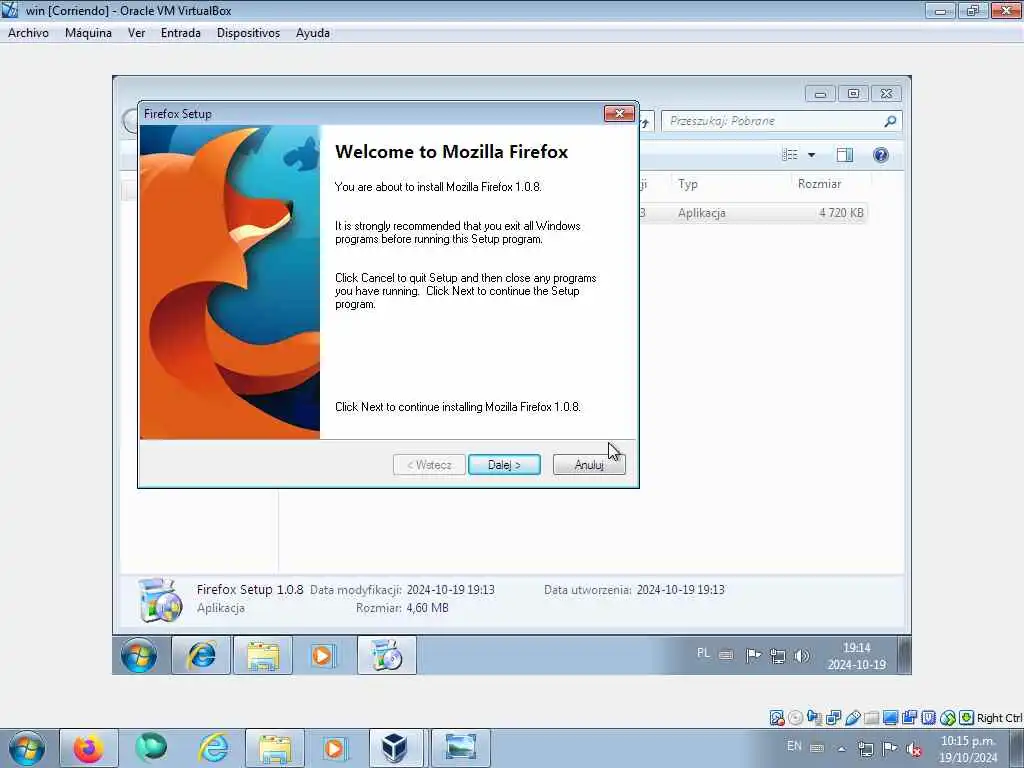1024x768 pixels.
Task: Open the Archivo menu in VirtualBox
Action: point(28,33)
